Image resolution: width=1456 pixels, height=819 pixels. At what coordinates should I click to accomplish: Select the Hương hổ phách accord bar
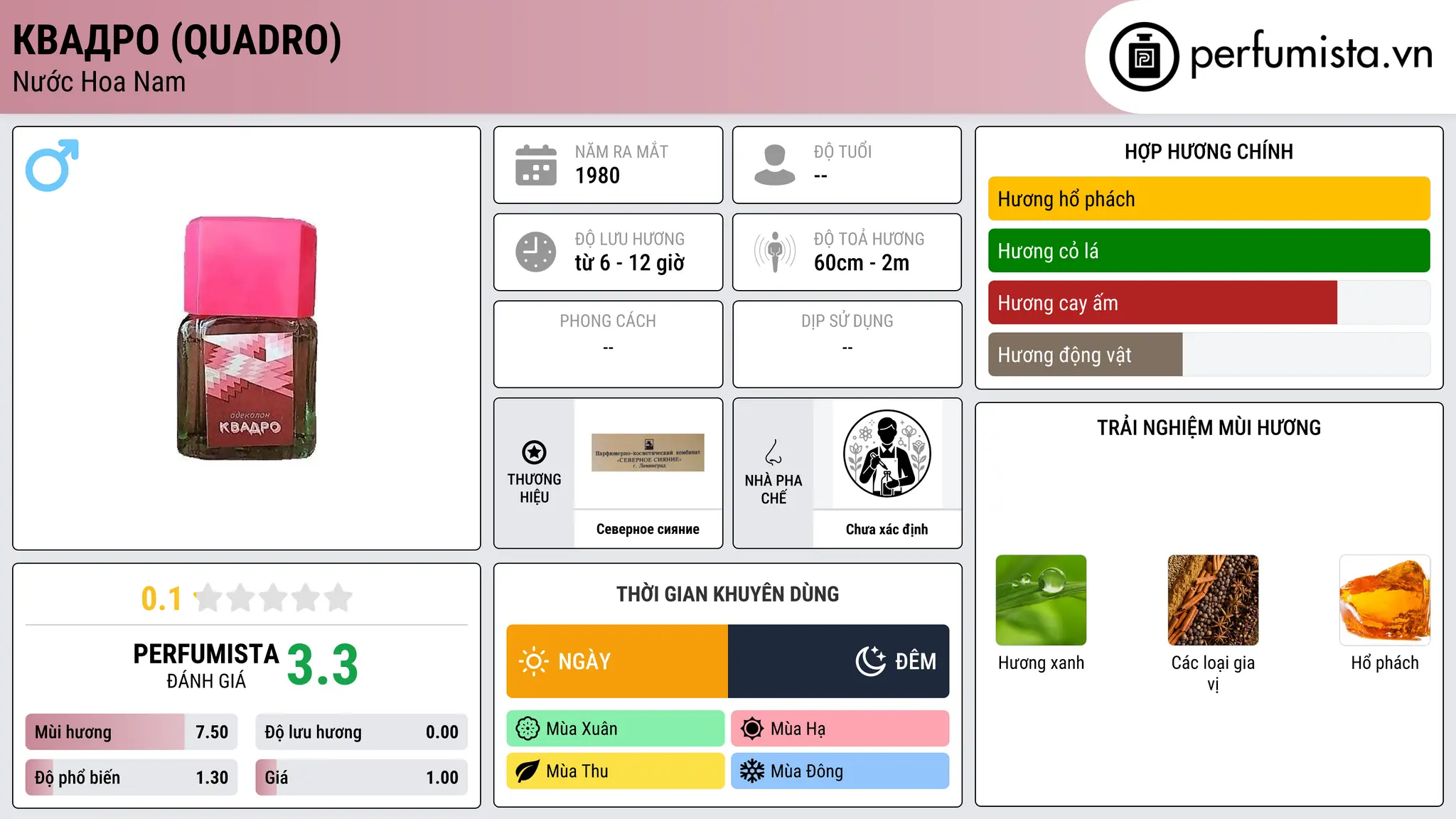1209,199
